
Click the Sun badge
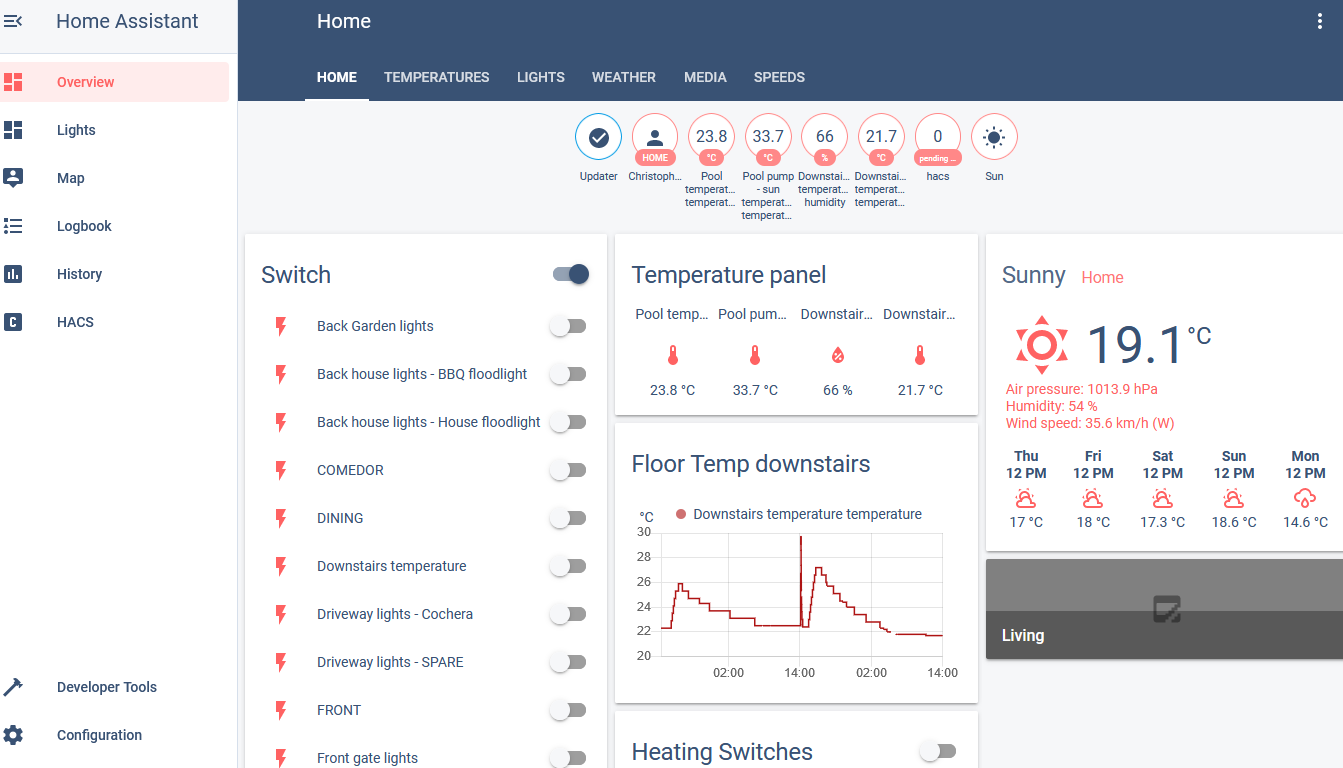[994, 137]
